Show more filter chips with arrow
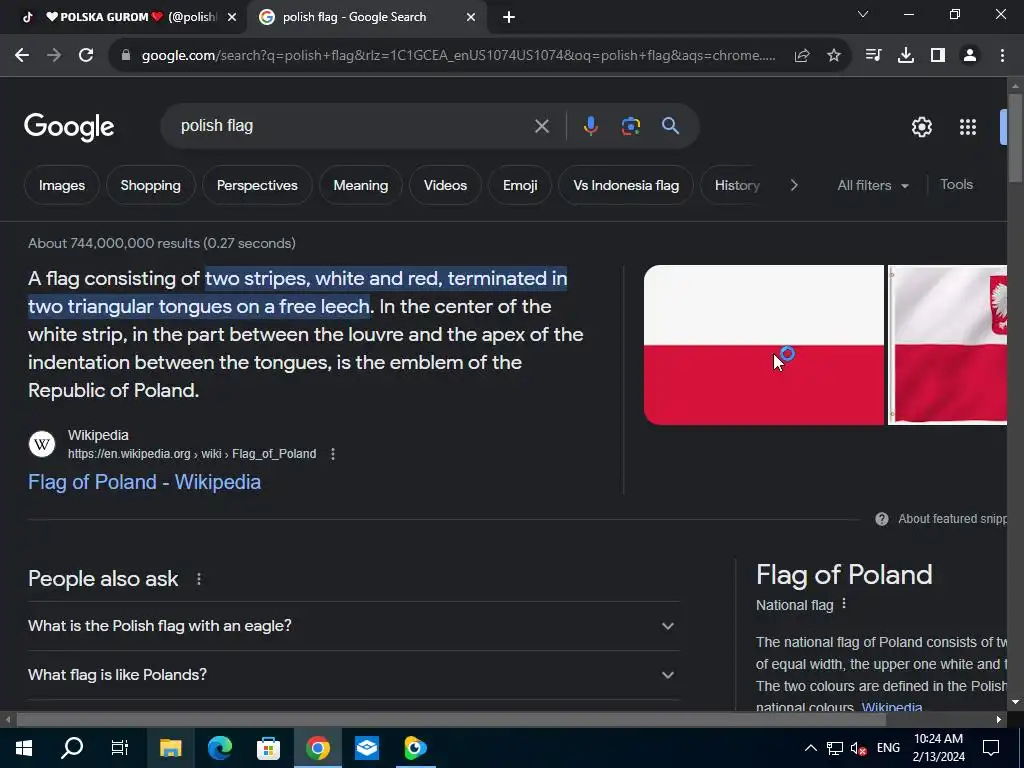The image size is (1024, 768). coord(794,185)
